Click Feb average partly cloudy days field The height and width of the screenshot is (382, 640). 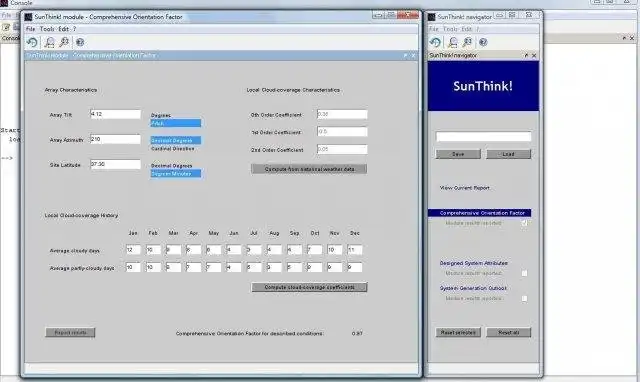click(x=153, y=267)
